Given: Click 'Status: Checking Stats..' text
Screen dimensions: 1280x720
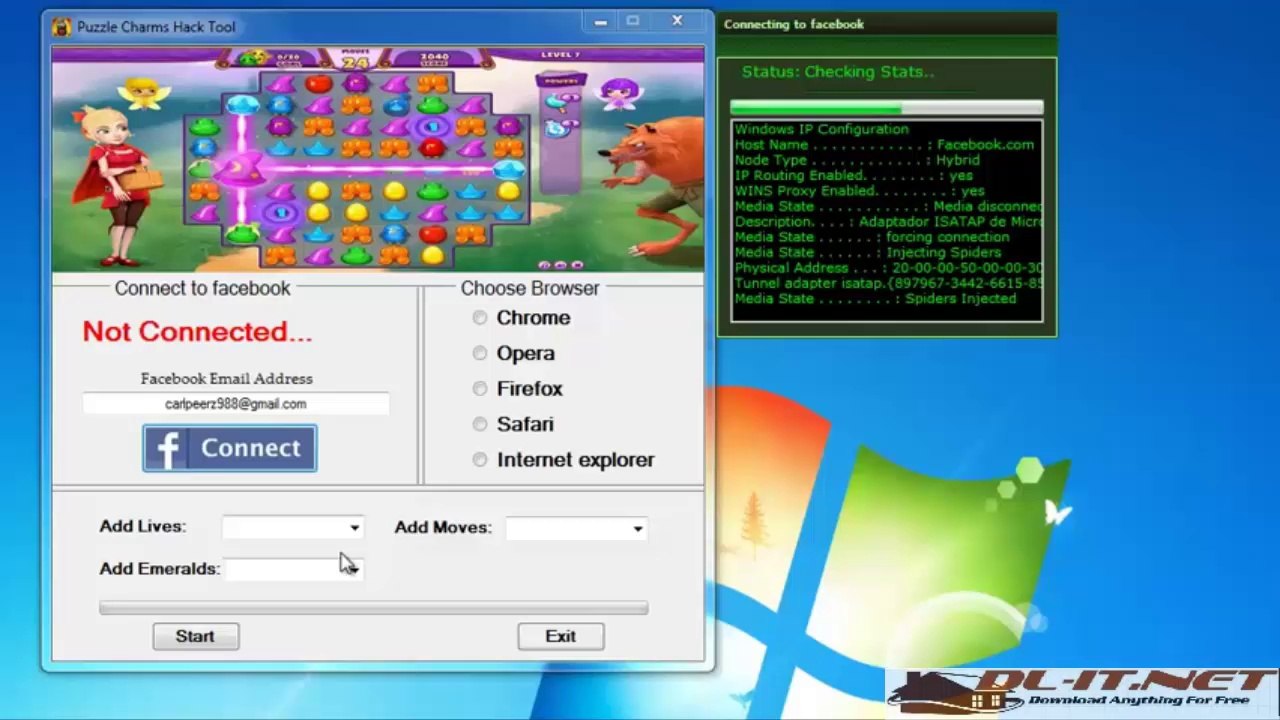Looking at the screenshot, I should click(838, 72).
